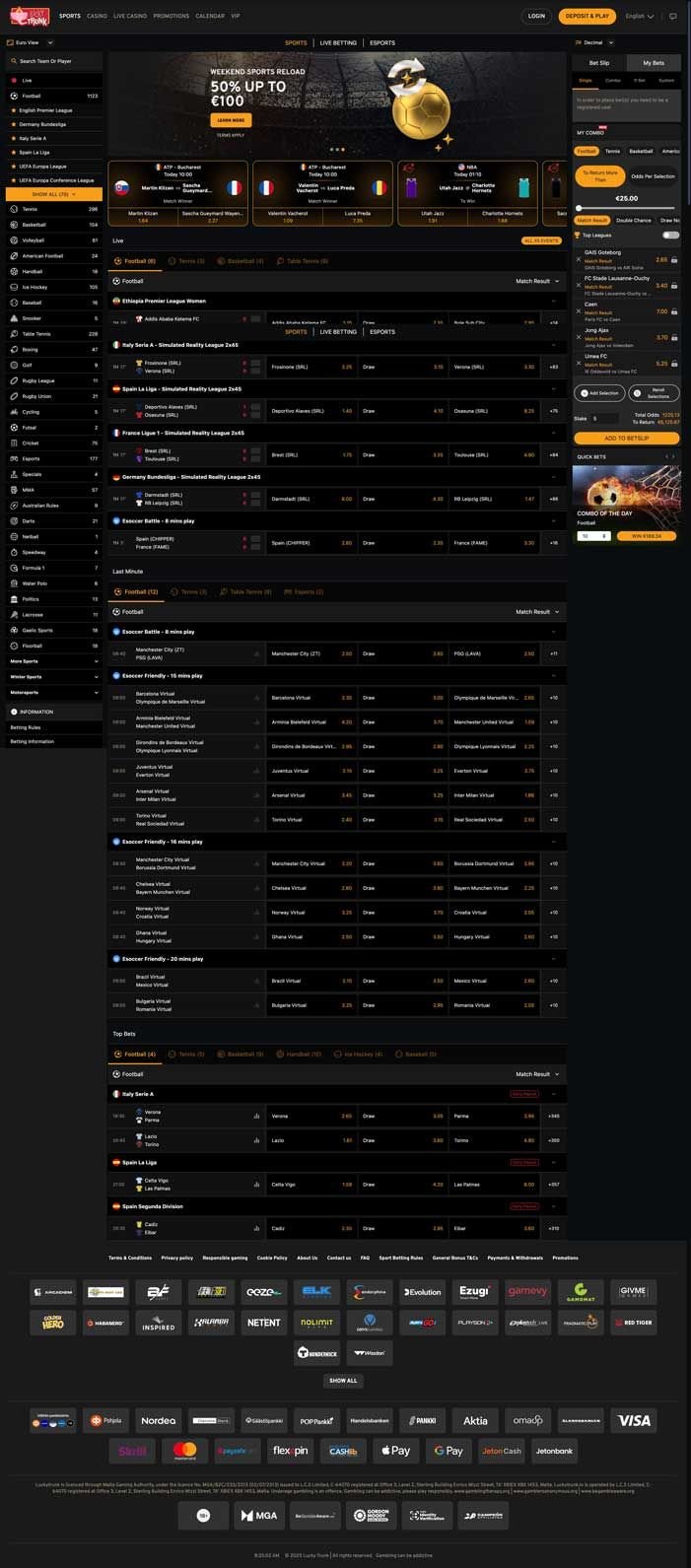Select American Football icon in sidebar
The image size is (691, 1568).
(x=14, y=256)
